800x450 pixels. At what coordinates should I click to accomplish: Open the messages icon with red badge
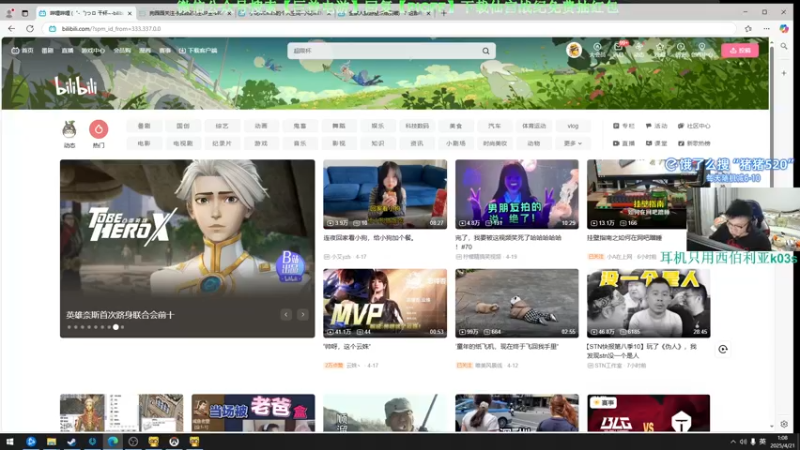[x=618, y=49]
